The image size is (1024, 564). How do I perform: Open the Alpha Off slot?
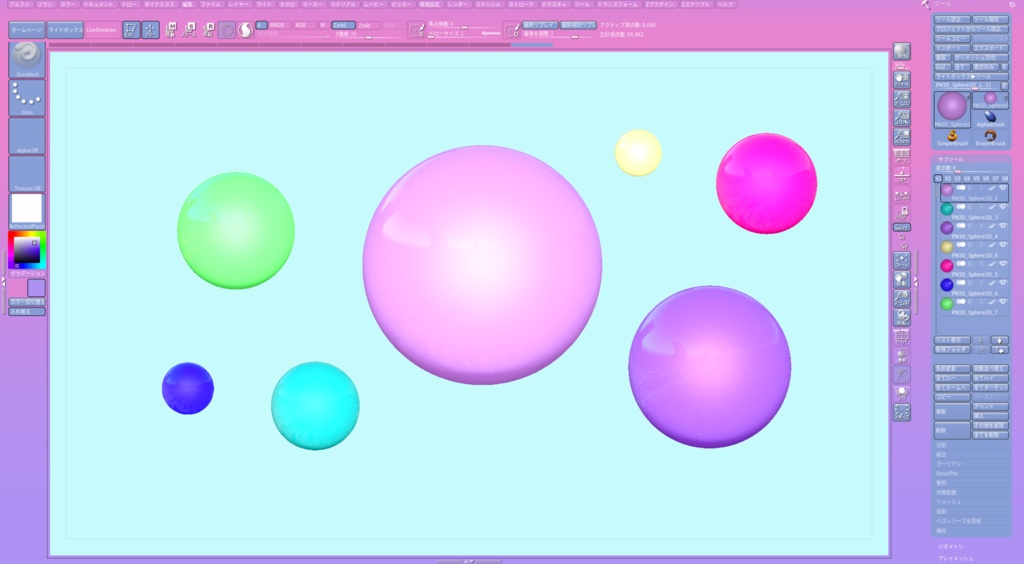[x=27, y=136]
